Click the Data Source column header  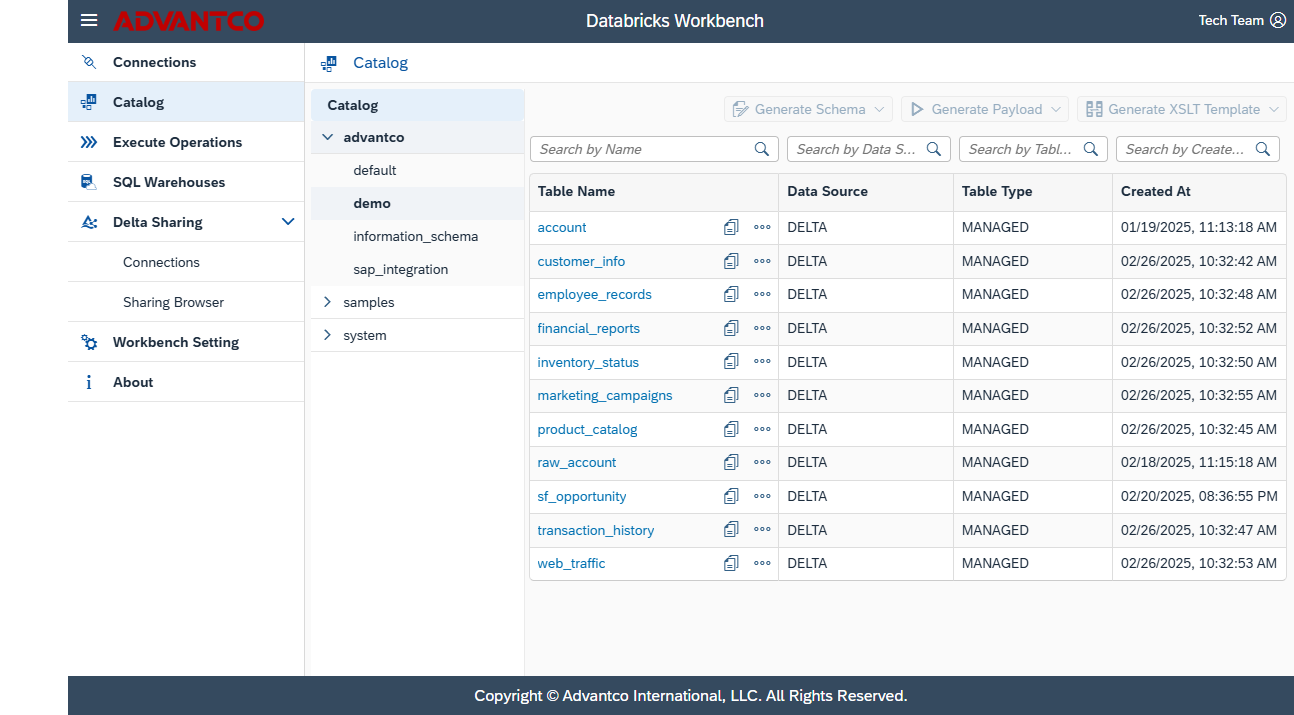tap(866, 191)
